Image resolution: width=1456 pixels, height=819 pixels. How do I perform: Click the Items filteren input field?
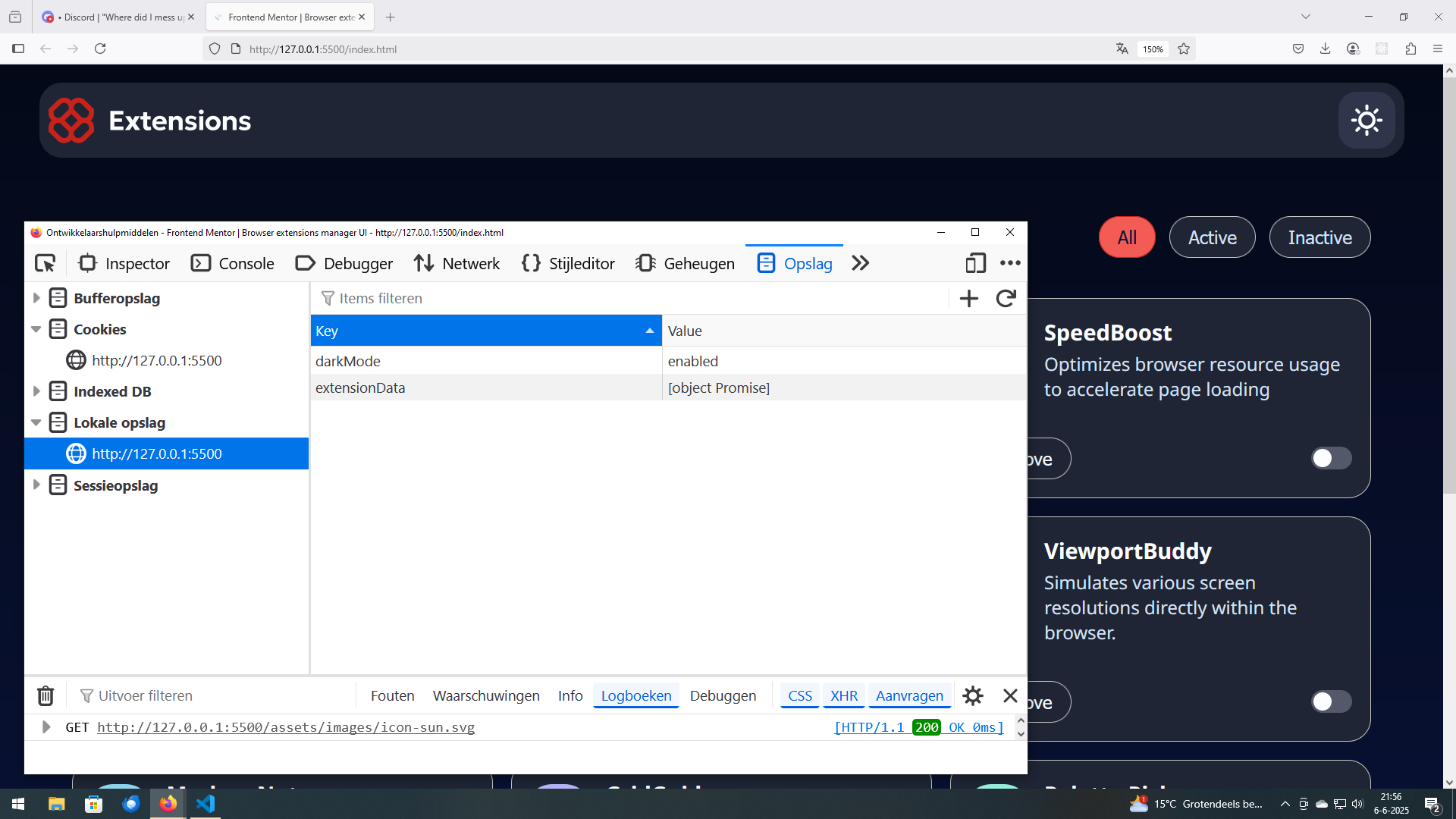(629, 299)
